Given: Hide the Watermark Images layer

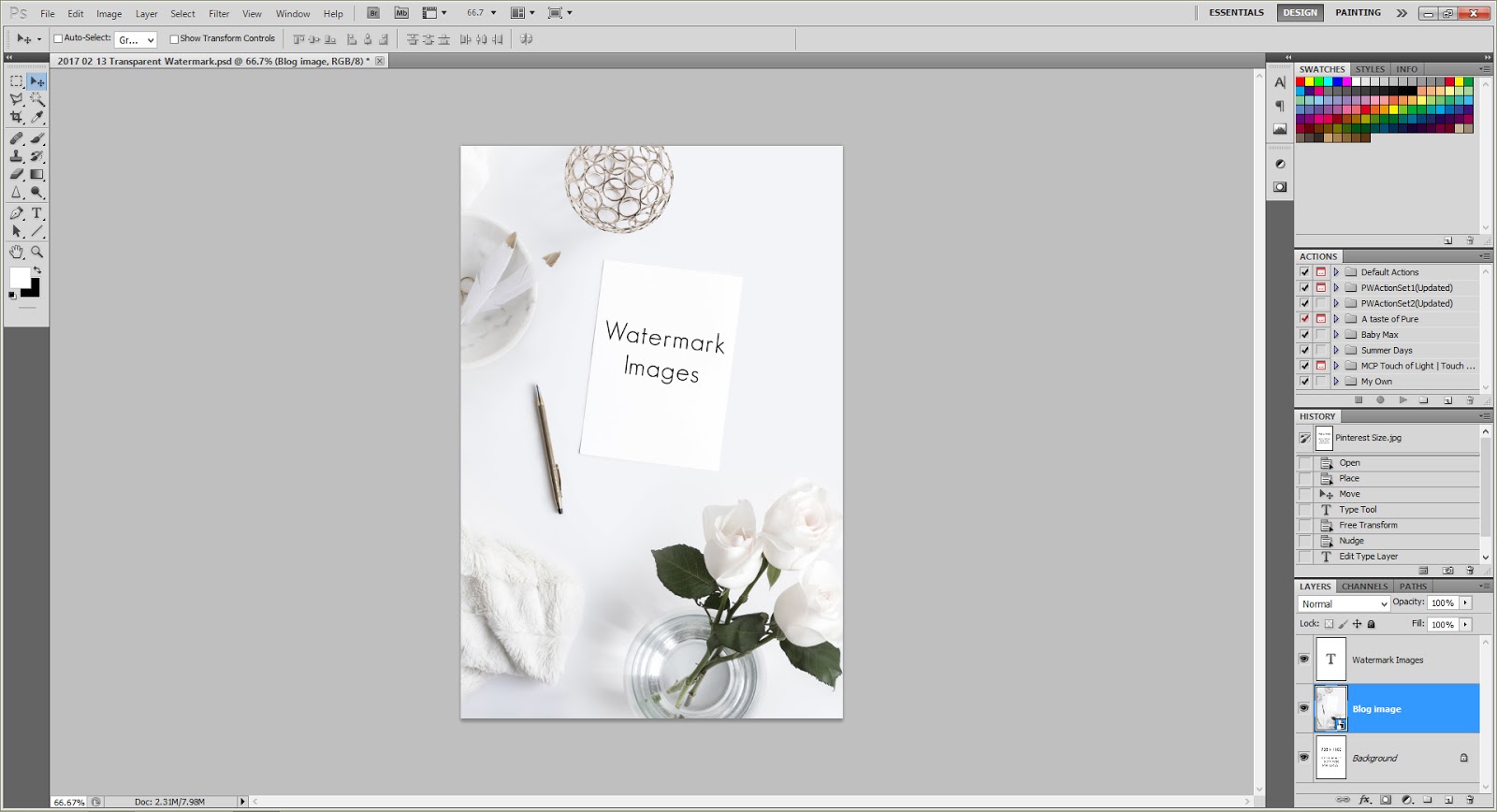Looking at the screenshot, I should (x=1303, y=659).
